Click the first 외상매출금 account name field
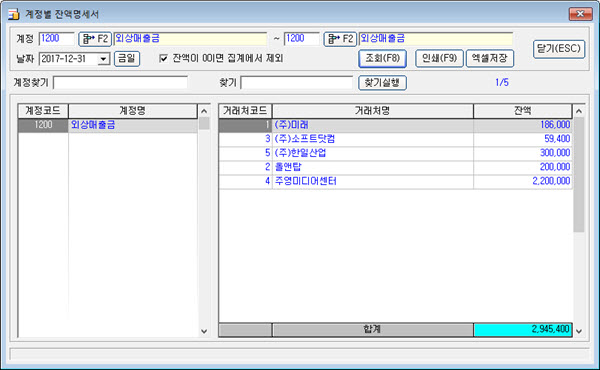600x370 pixels. 190,39
